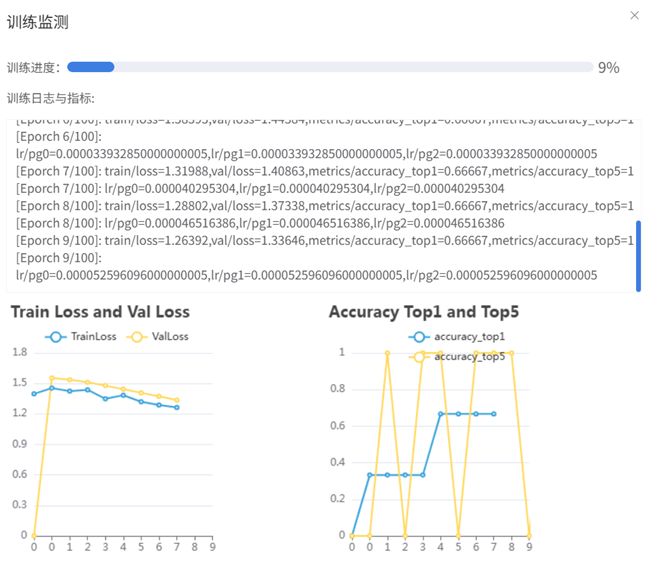Click the yellow ValLoss point at zero
The height and width of the screenshot is (568, 652).
point(34,535)
